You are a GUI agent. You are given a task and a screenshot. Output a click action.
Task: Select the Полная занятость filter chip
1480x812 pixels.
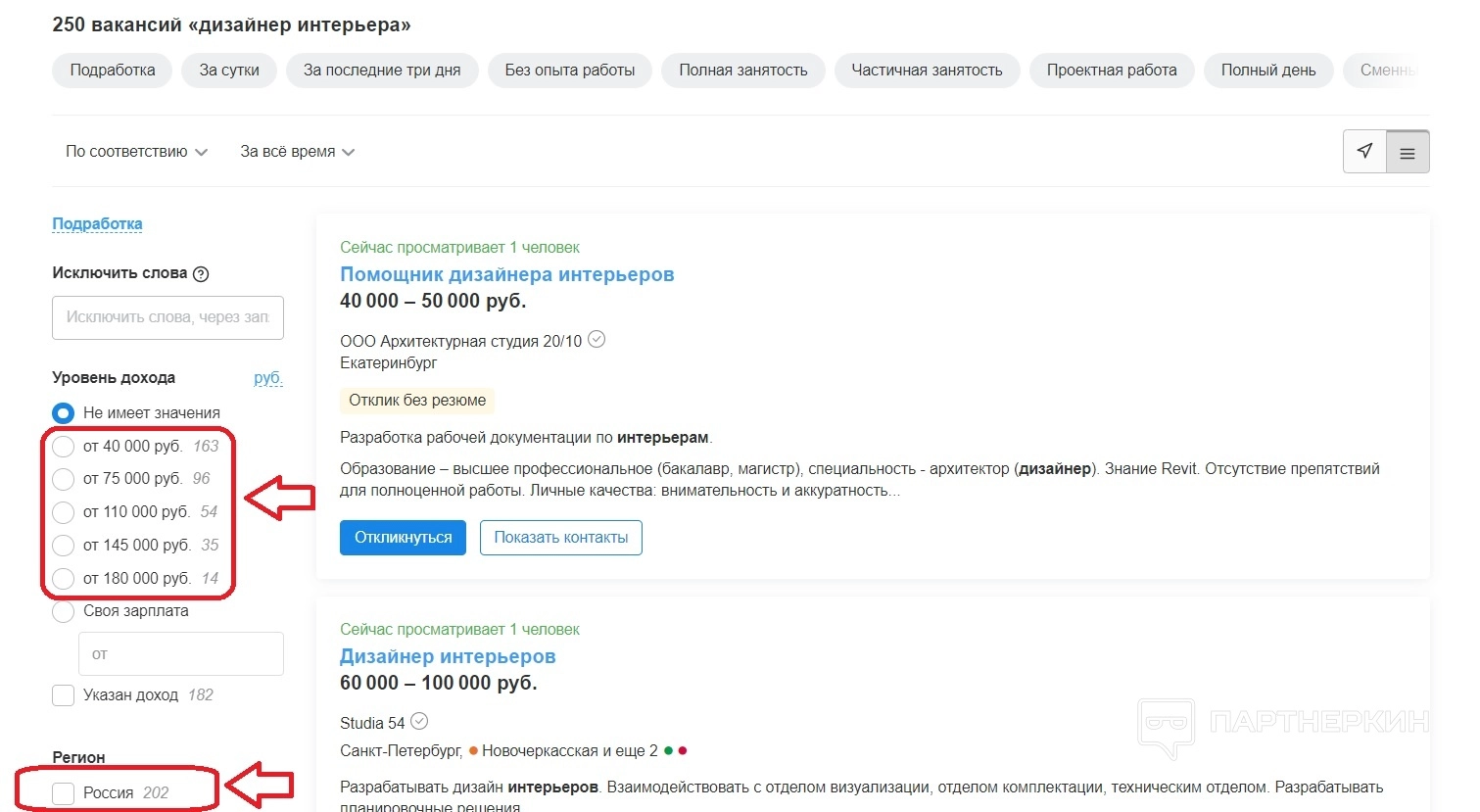point(742,71)
